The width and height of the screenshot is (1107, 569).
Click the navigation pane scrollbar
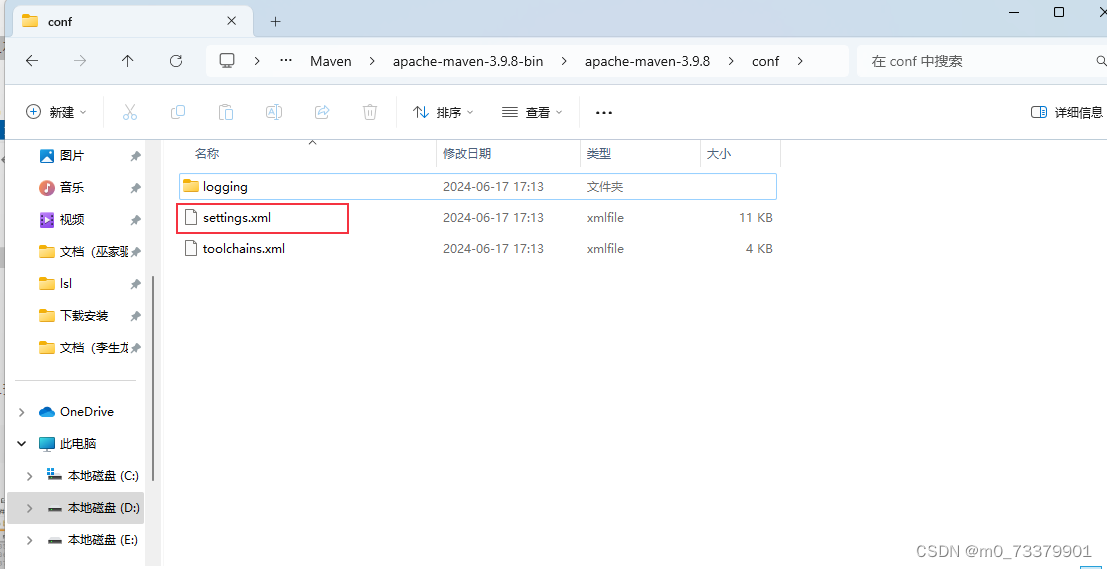point(153,378)
